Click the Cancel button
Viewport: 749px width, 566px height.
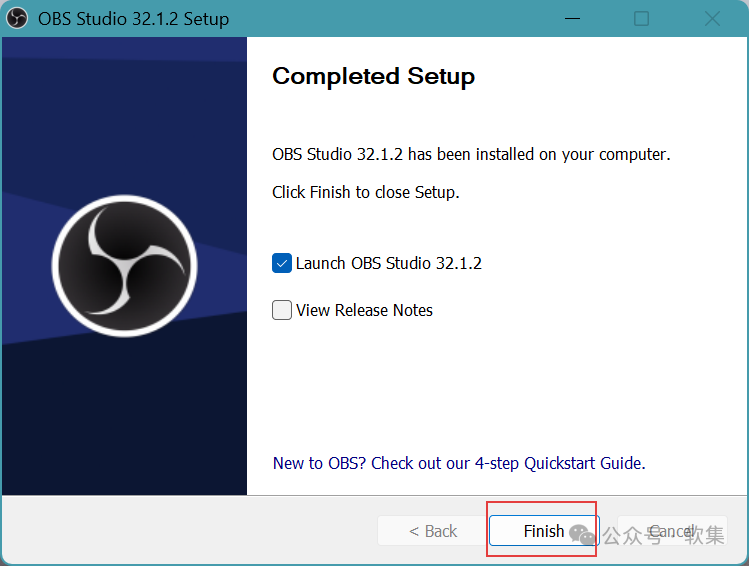tap(672, 531)
